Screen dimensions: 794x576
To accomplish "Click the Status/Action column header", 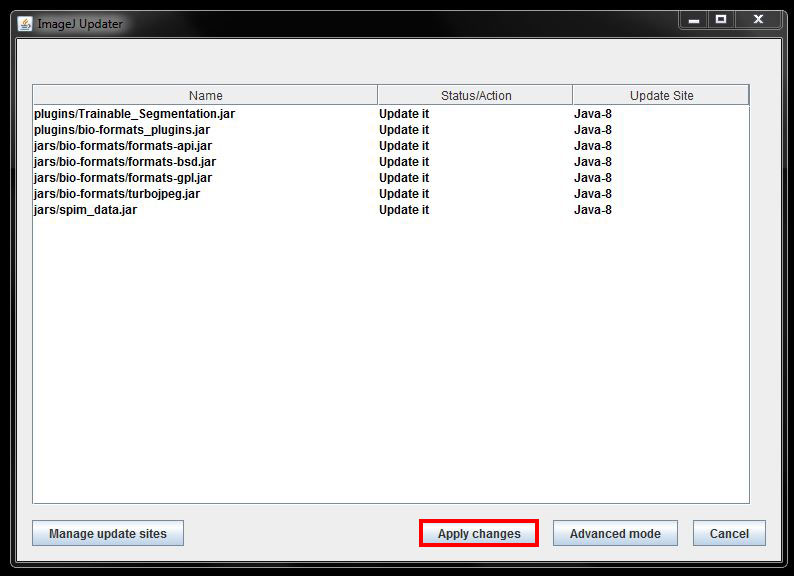I will point(475,96).
